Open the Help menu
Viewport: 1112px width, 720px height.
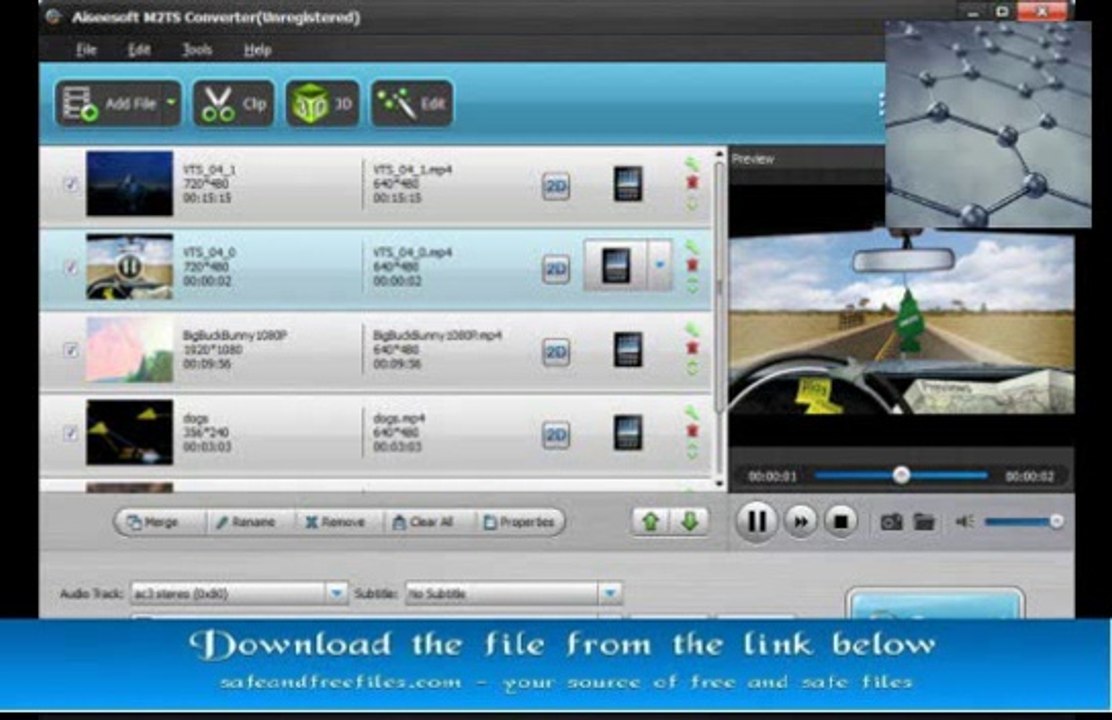click(x=257, y=50)
